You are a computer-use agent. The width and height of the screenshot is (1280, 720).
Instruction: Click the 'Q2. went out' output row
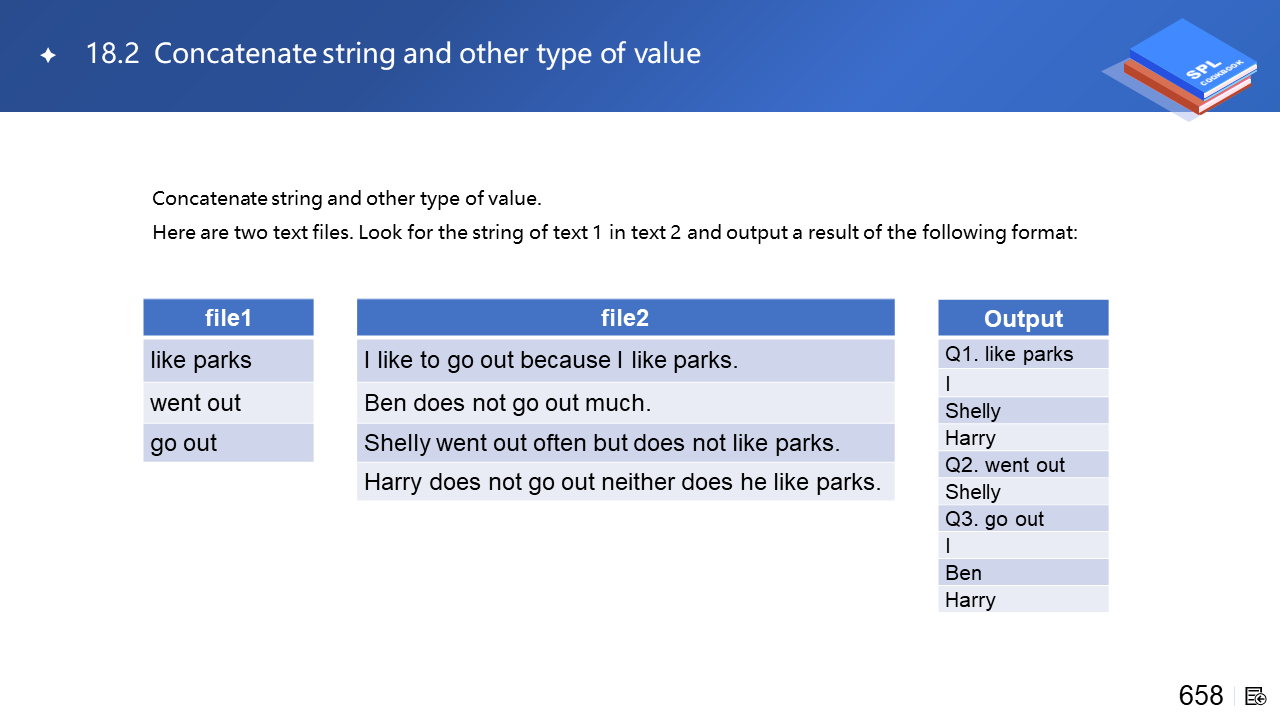point(1023,465)
